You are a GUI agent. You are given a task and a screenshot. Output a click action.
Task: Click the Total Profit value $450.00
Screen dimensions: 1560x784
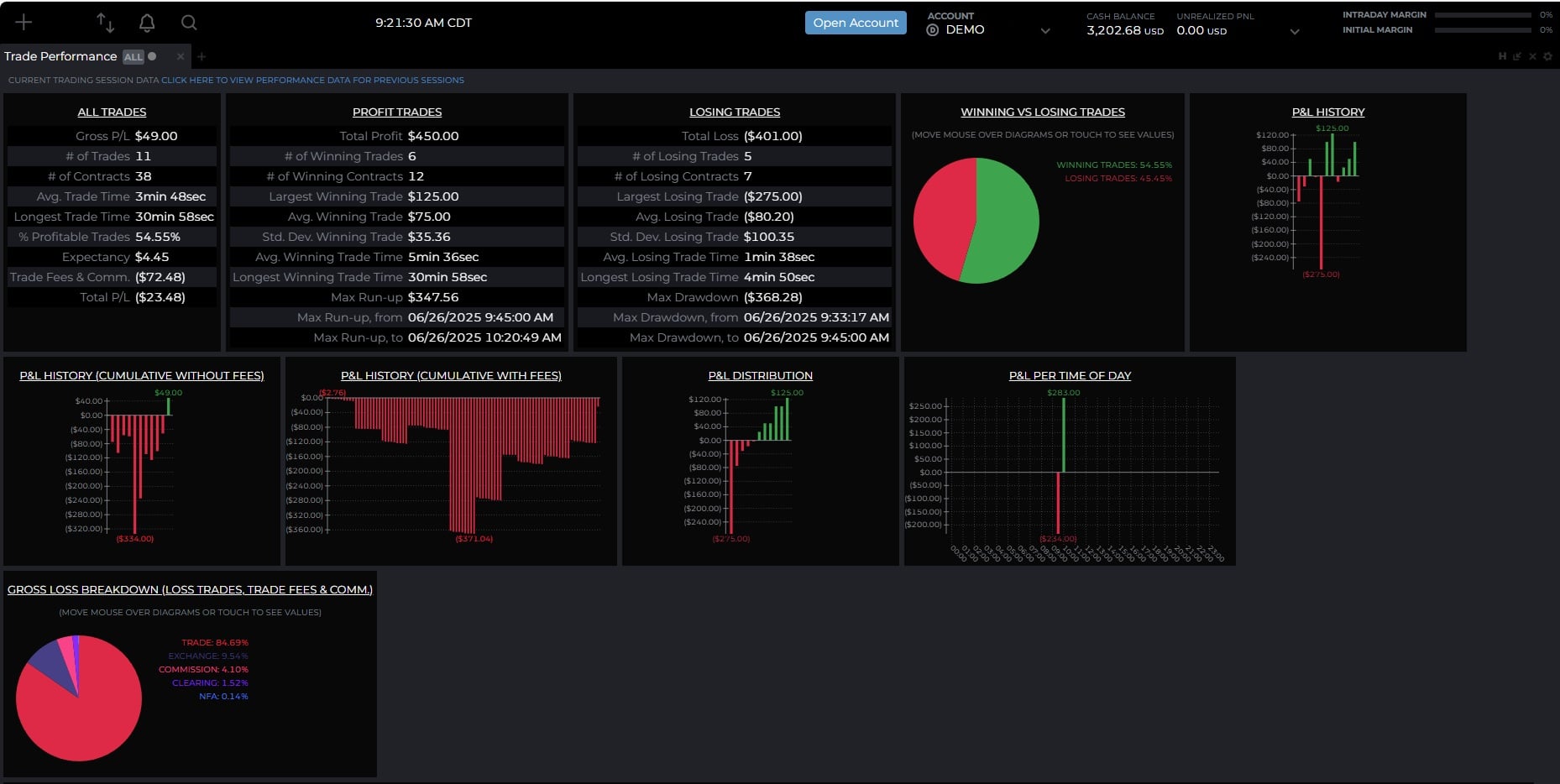[x=433, y=136]
